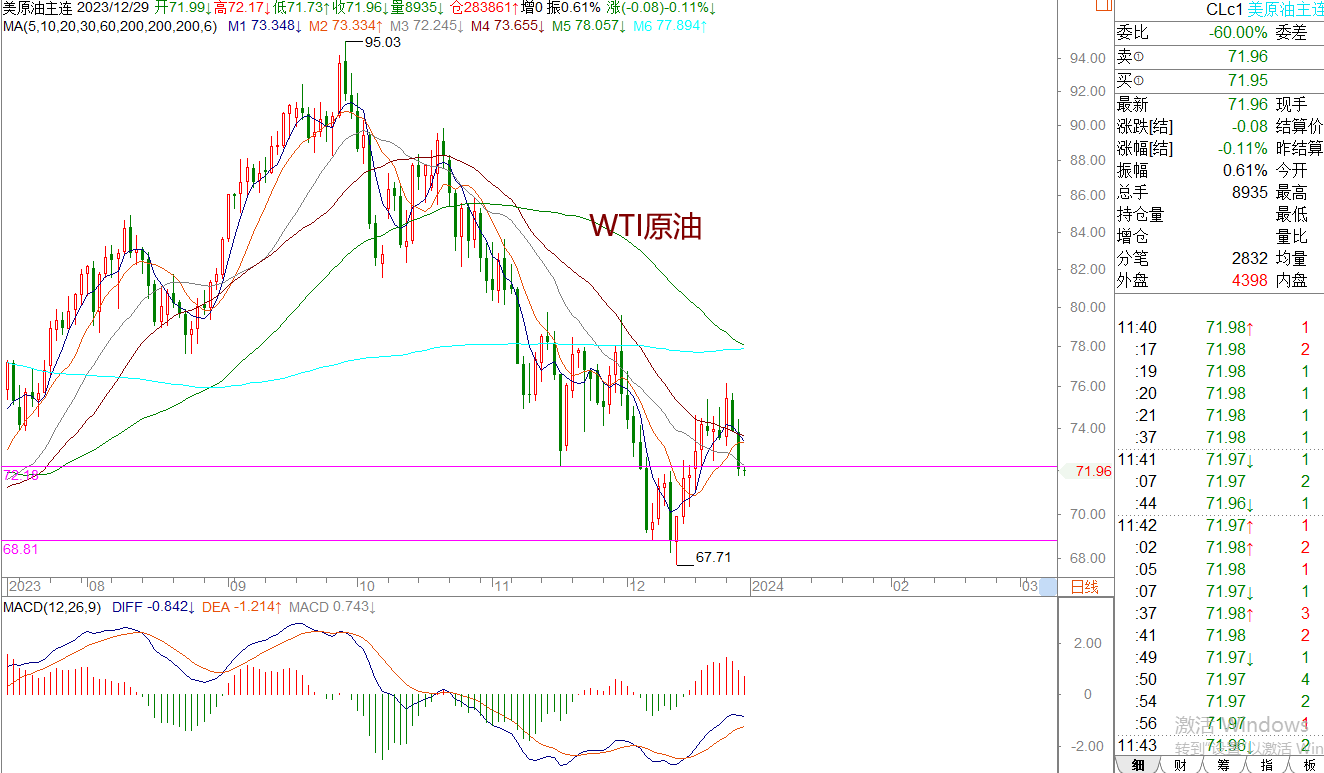Switch to the 财 tab
The height and width of the screenshot is (773, 1324).
pos(1181,765)
